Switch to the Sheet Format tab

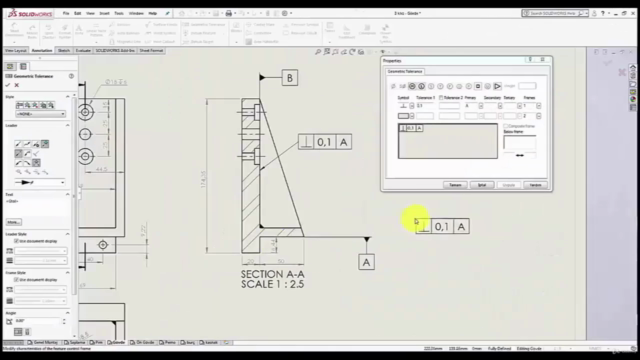[151, 51]
